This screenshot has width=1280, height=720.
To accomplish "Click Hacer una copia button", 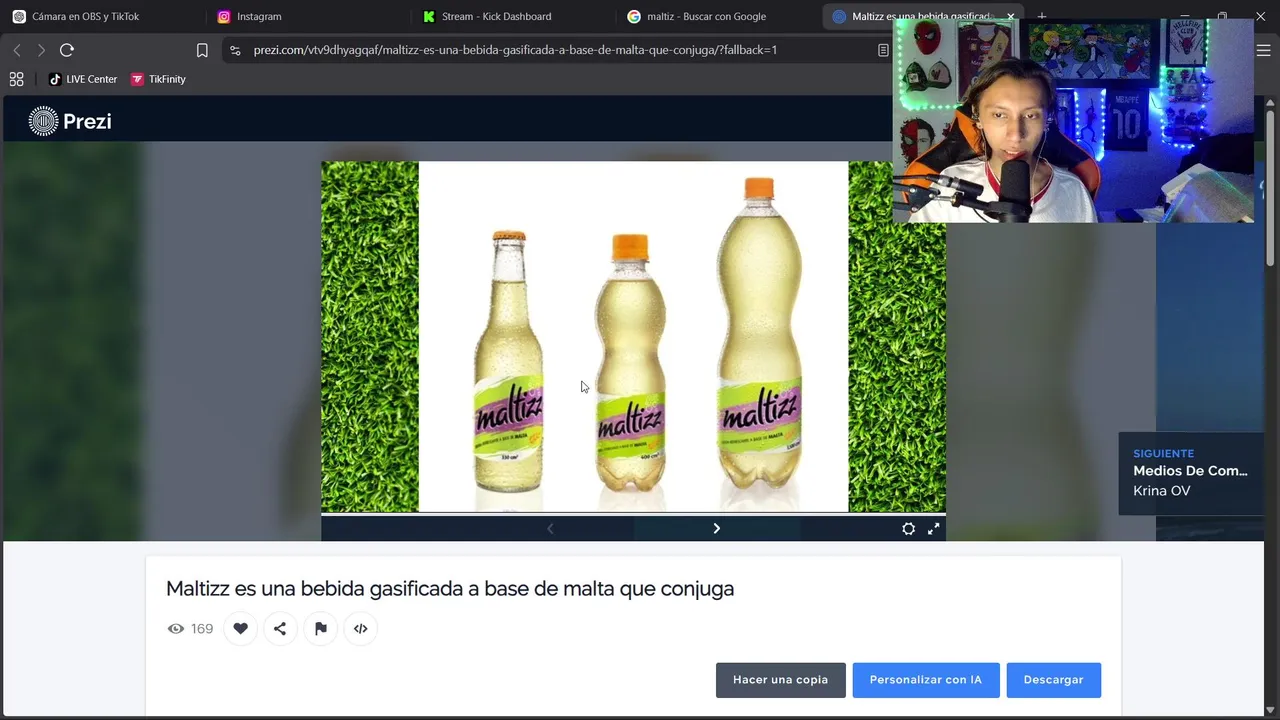I will 780,680.
